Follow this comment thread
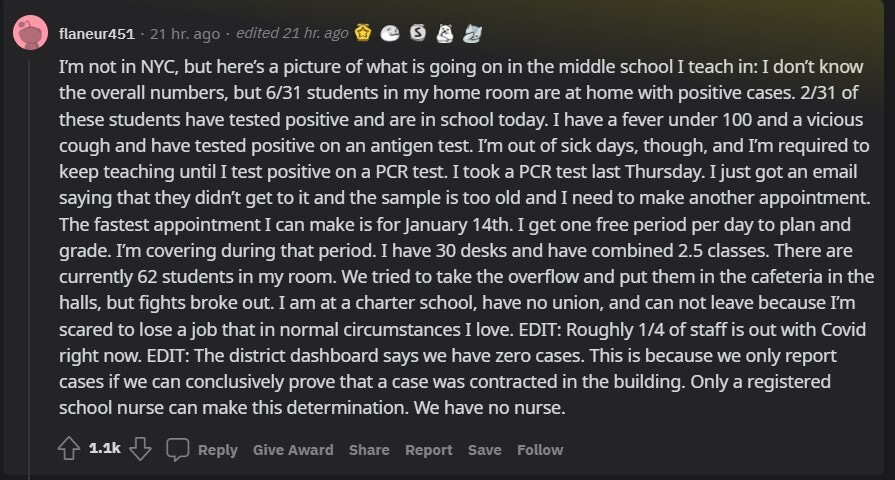This screenshot has height=480, width=895. coord(540,450)
